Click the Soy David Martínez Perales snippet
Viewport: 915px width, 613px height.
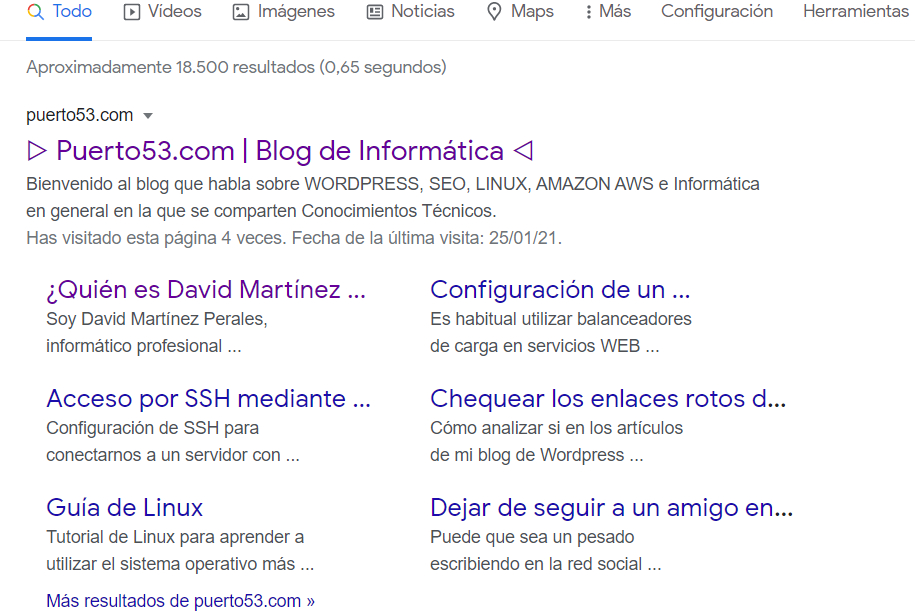156,333
